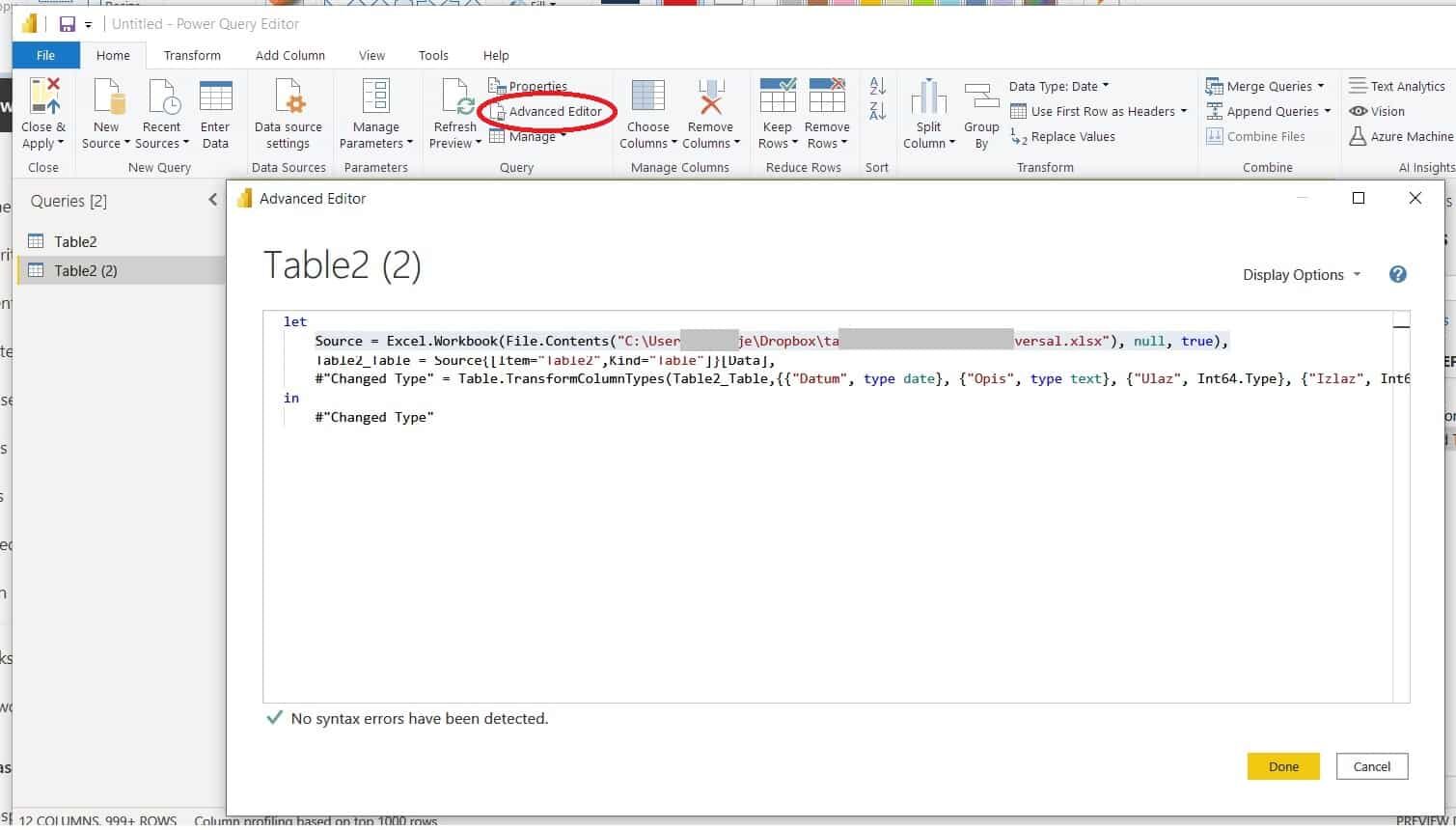Image resolution: width=1456 pixels, height=830 pixels.
Task: Click the Done button
Action: [x=1283, y=766]
